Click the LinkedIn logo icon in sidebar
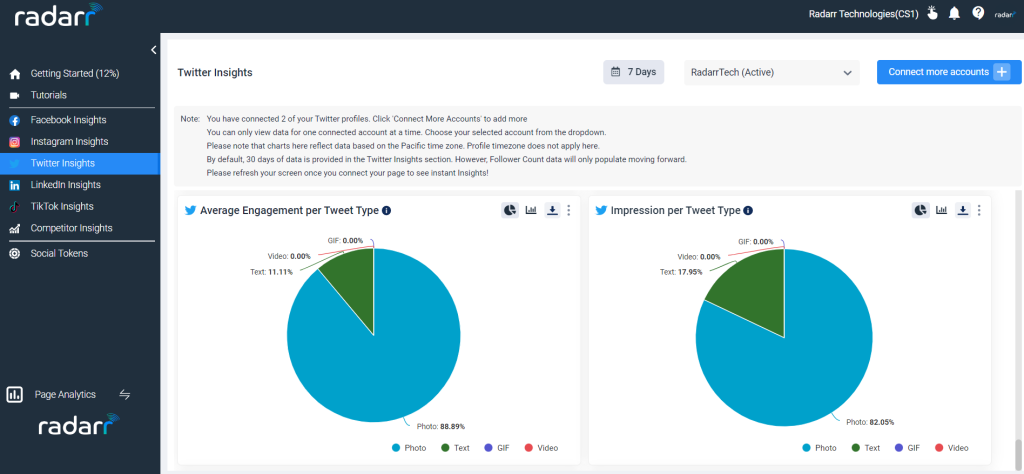 pos(15,185)
